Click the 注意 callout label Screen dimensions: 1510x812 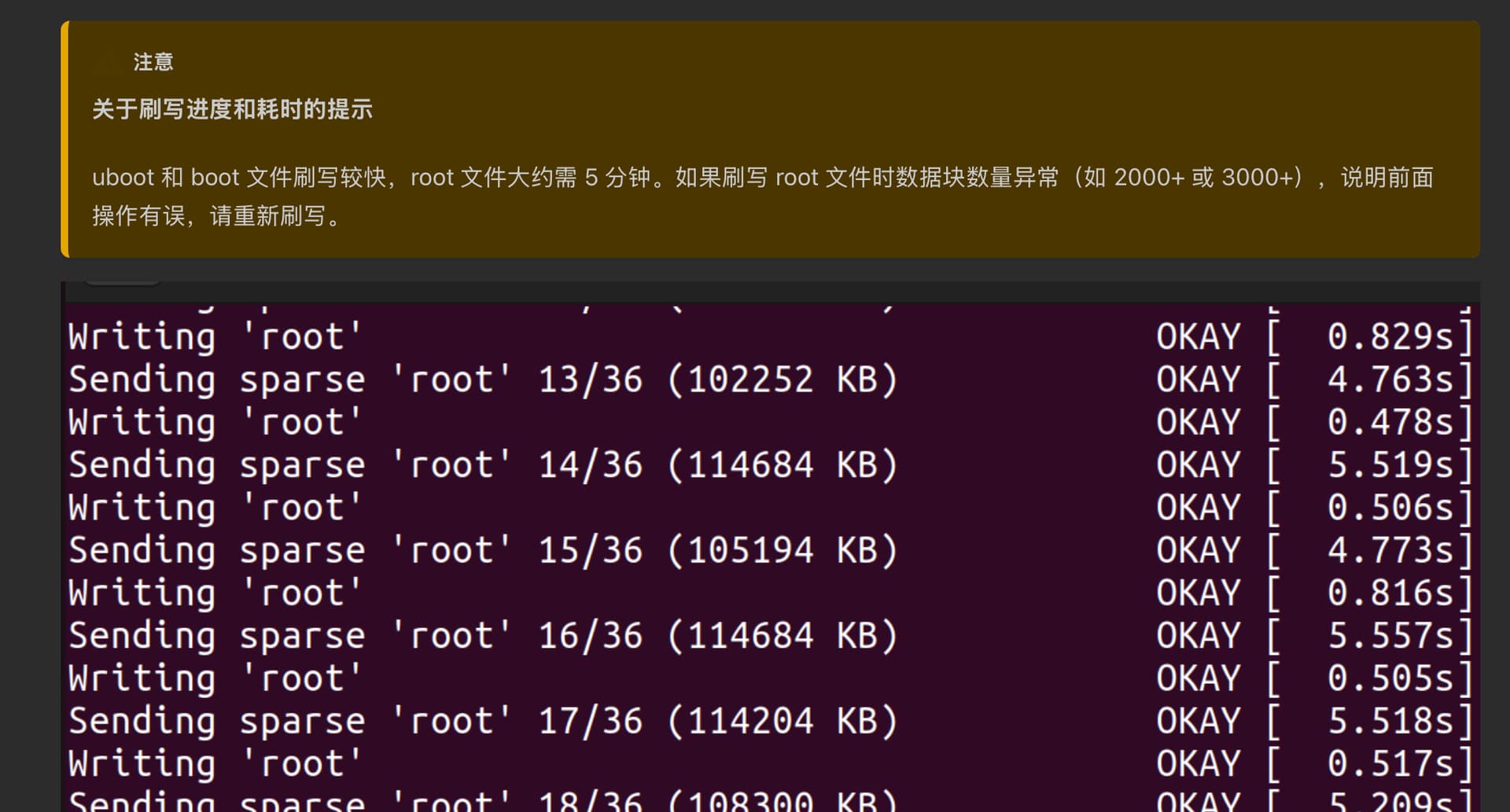(153, 62)
